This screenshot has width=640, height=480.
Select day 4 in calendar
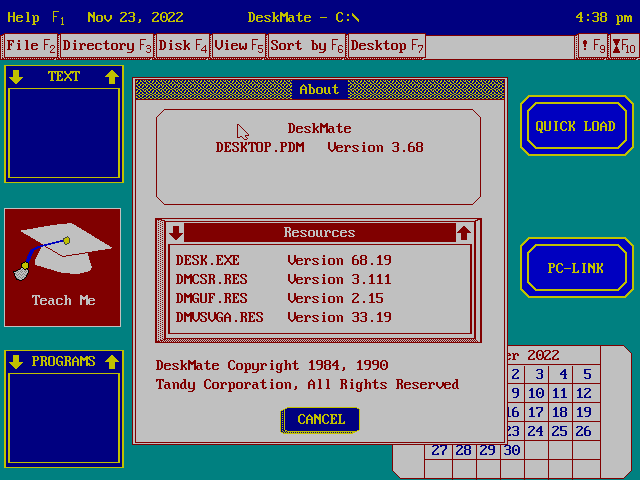pyautogui.click(x=561, y=374)
